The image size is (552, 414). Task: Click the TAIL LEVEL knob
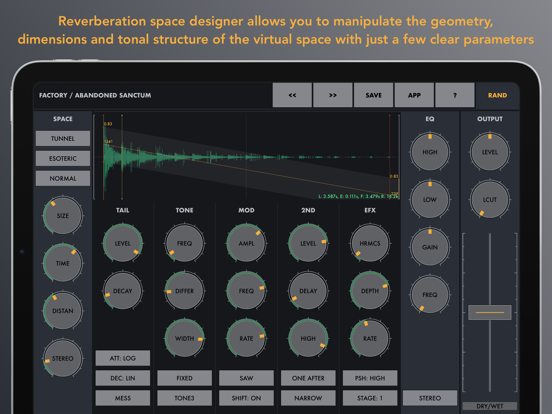123,243
